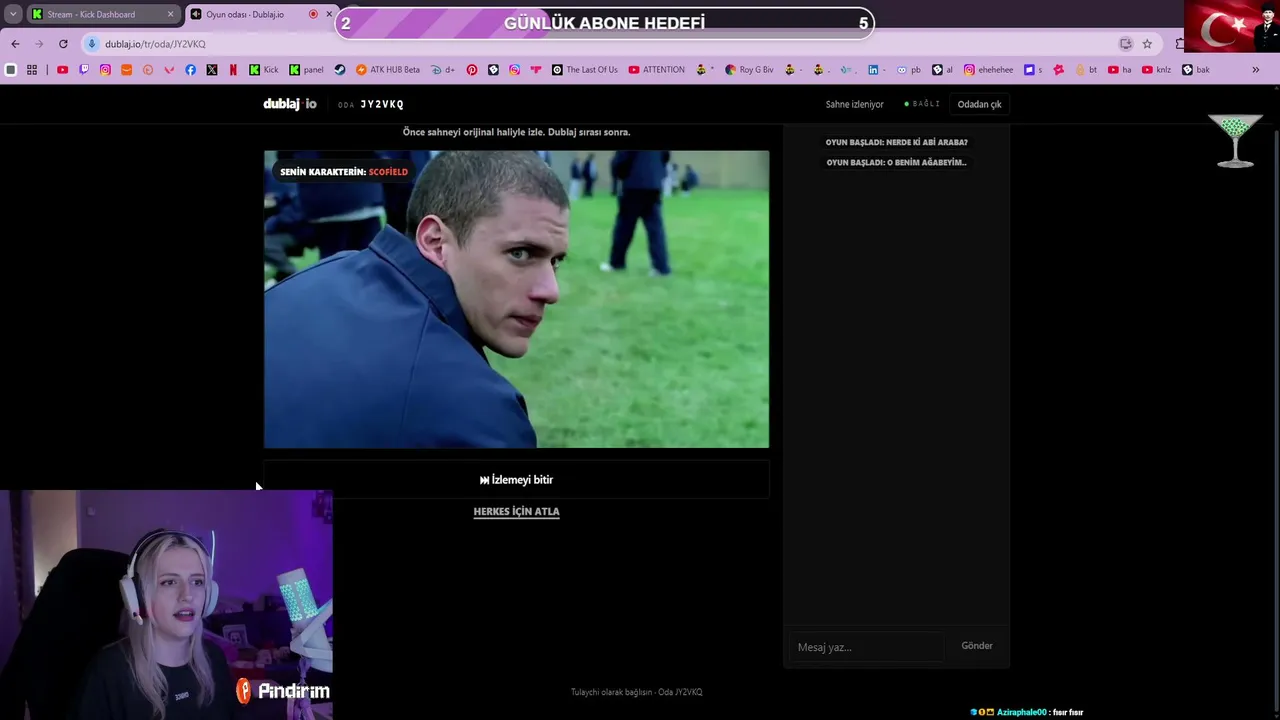
Task: Open the tab search dropdown arrow
Action: click(13, 14)
